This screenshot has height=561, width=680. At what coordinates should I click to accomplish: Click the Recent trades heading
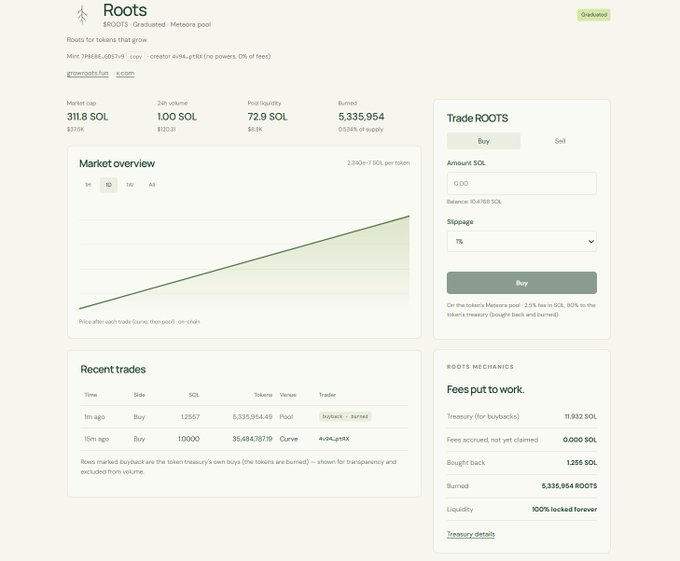(x=113, y=369)
